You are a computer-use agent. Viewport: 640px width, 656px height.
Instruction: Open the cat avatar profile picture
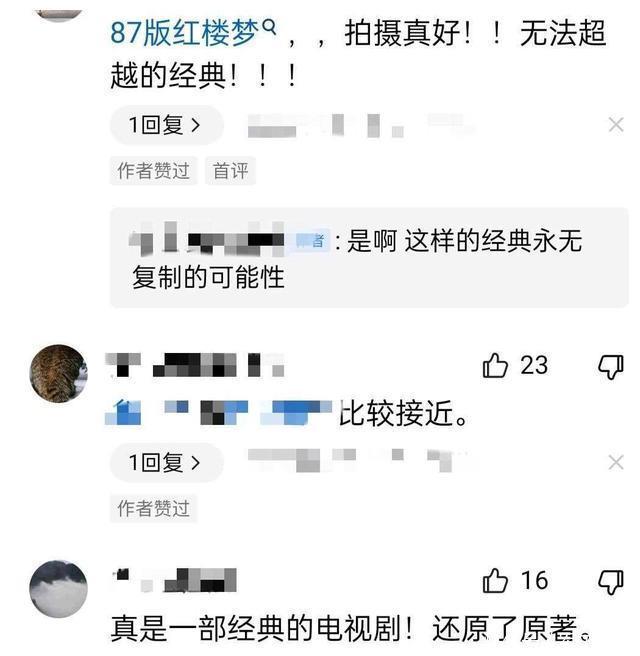tap(59, 374)
